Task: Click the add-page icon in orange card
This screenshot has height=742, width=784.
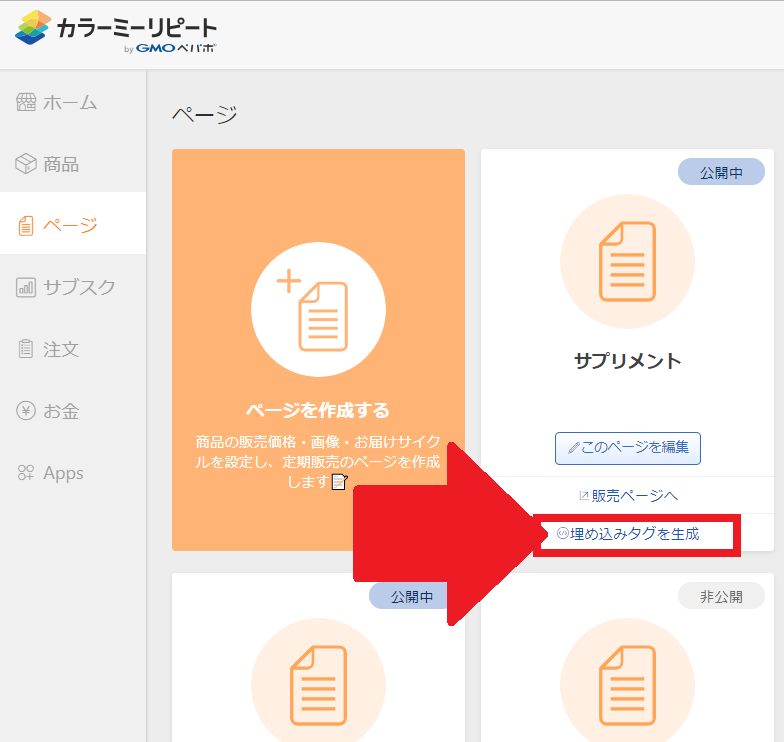Action: 318,310
